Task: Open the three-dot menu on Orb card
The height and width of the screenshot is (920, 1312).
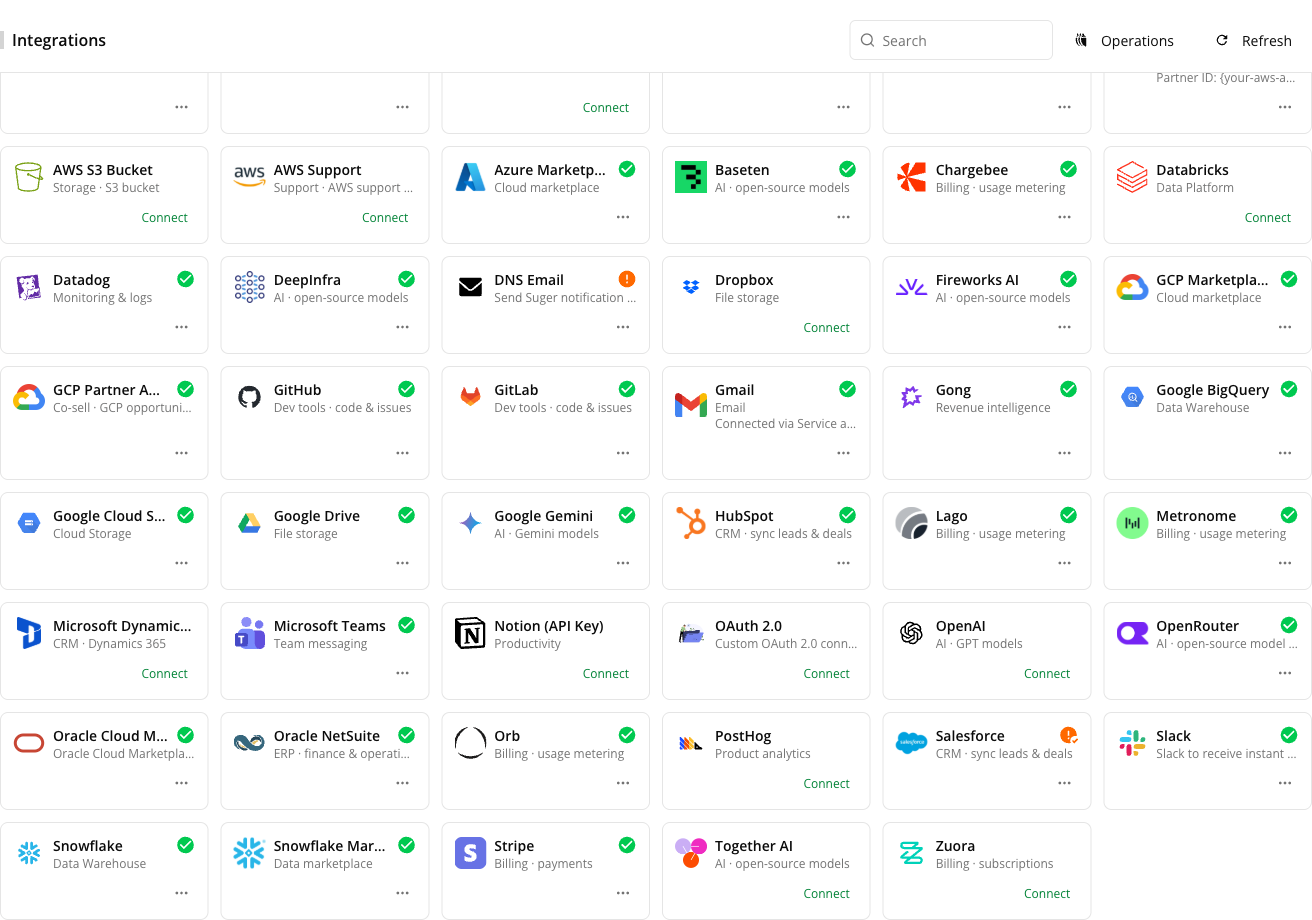Action: (x=623, y=783)
